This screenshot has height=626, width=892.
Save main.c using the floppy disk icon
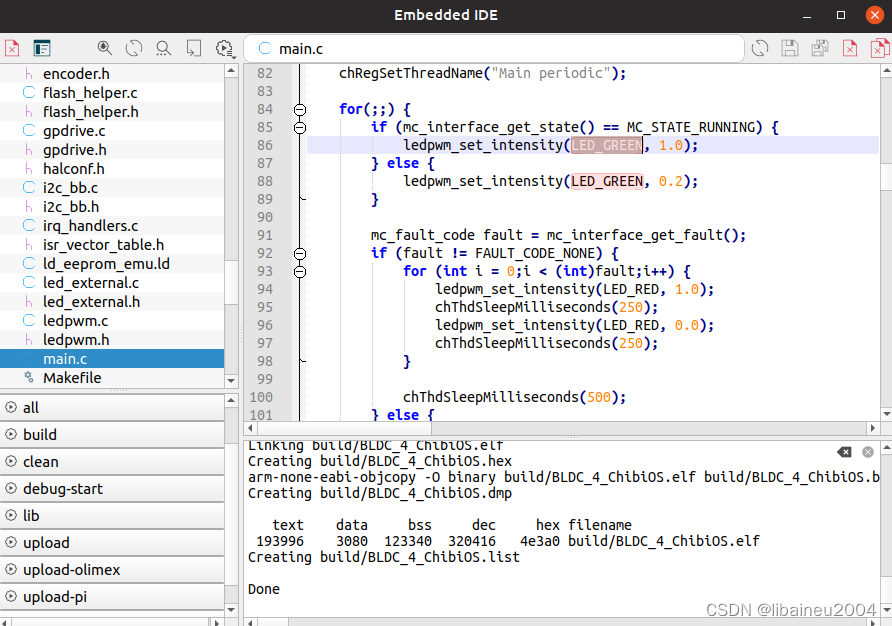[x=790, y=48]
